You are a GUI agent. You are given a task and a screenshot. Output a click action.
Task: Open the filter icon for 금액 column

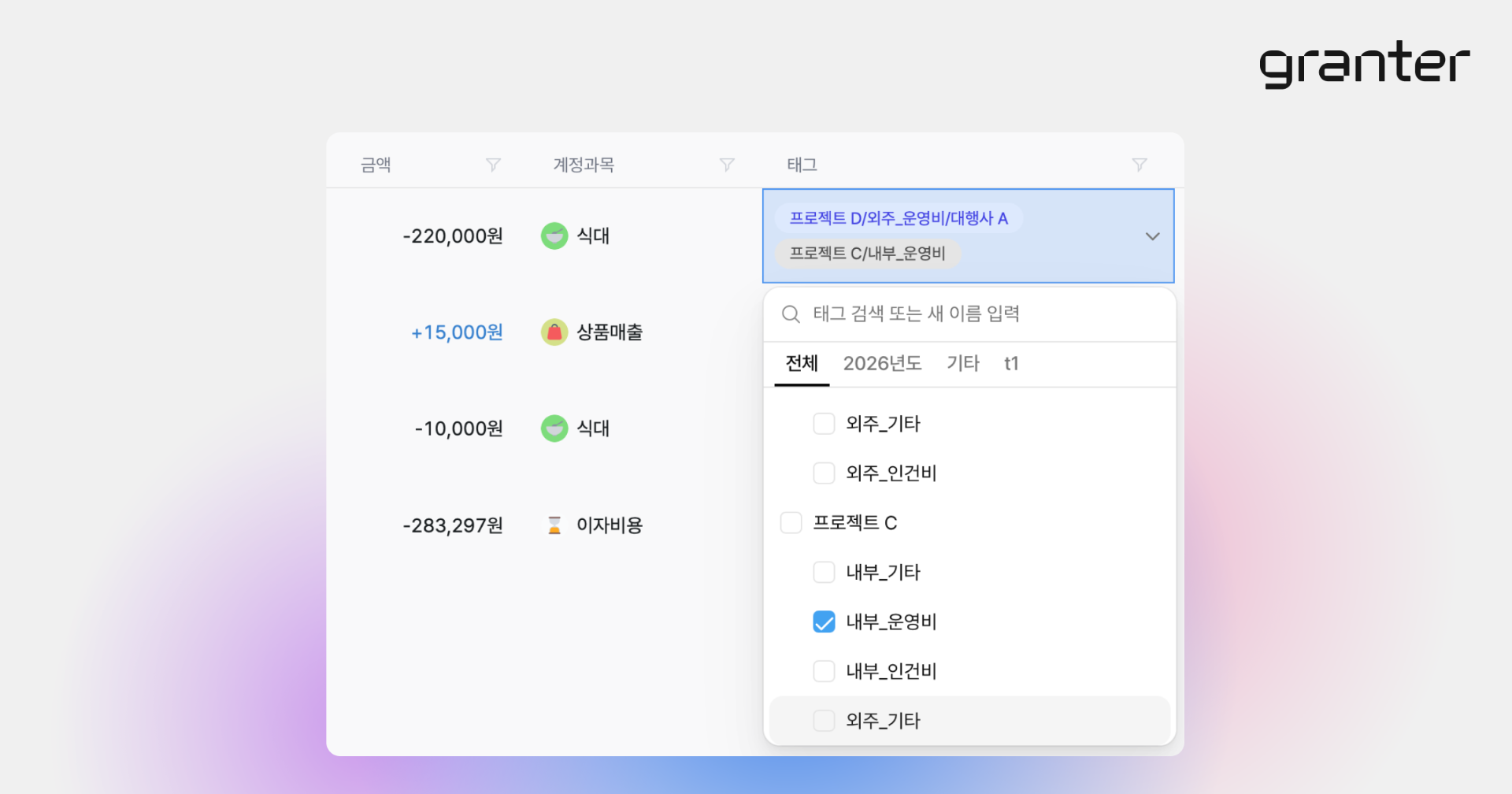coord(493,165)
